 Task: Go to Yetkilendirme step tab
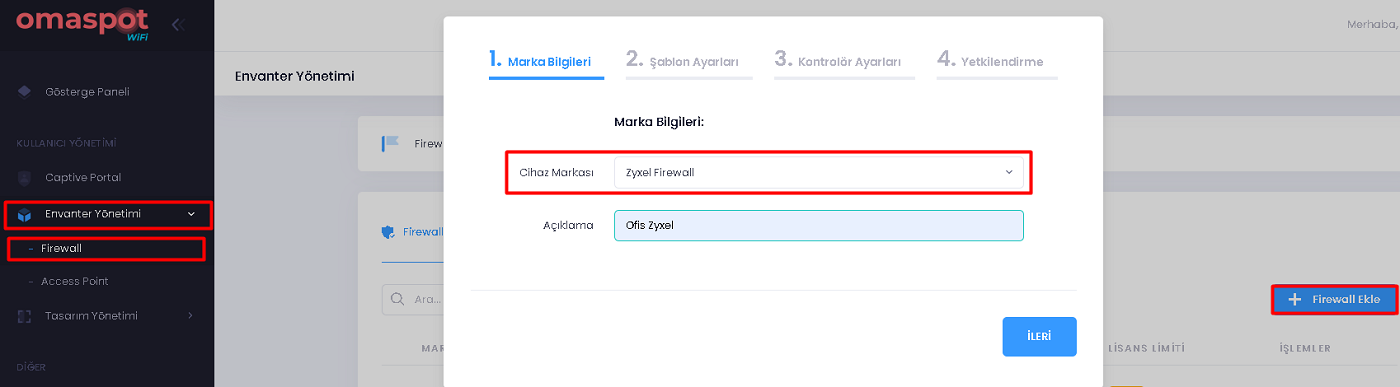click(990, 61)
